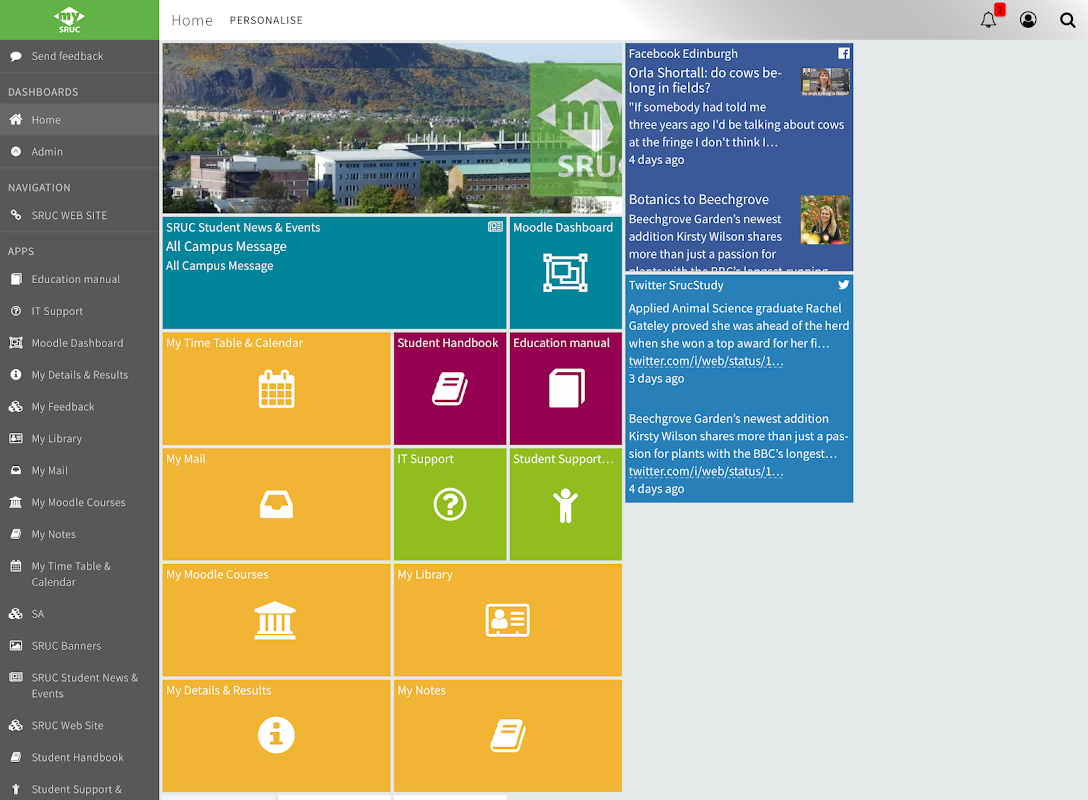Open Student Handbook in sidebar
The width and height of the screenshot is (1088, 800).
click(79, 757)
